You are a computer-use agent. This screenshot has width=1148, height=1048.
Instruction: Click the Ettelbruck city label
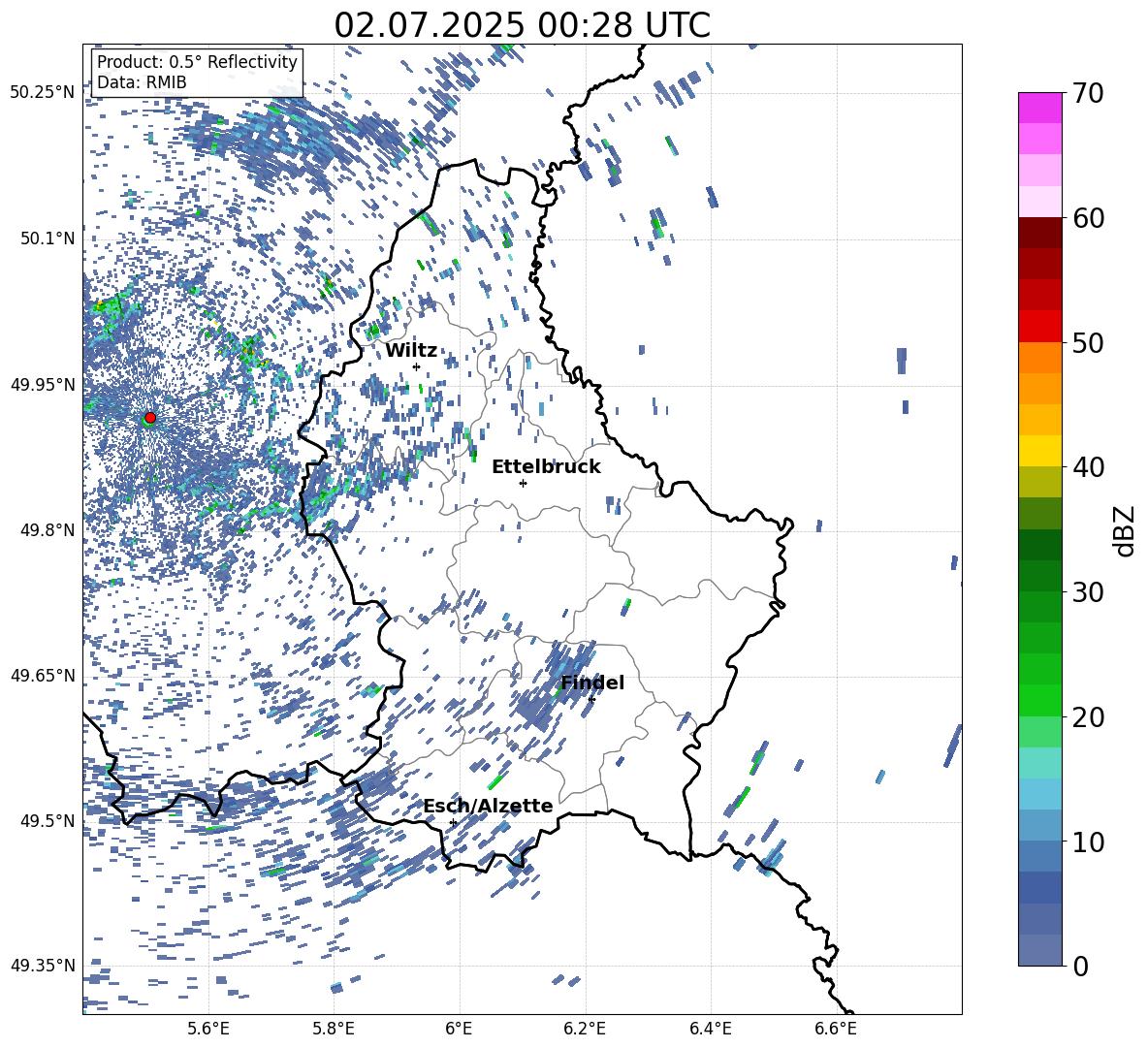tap(546, 467)
